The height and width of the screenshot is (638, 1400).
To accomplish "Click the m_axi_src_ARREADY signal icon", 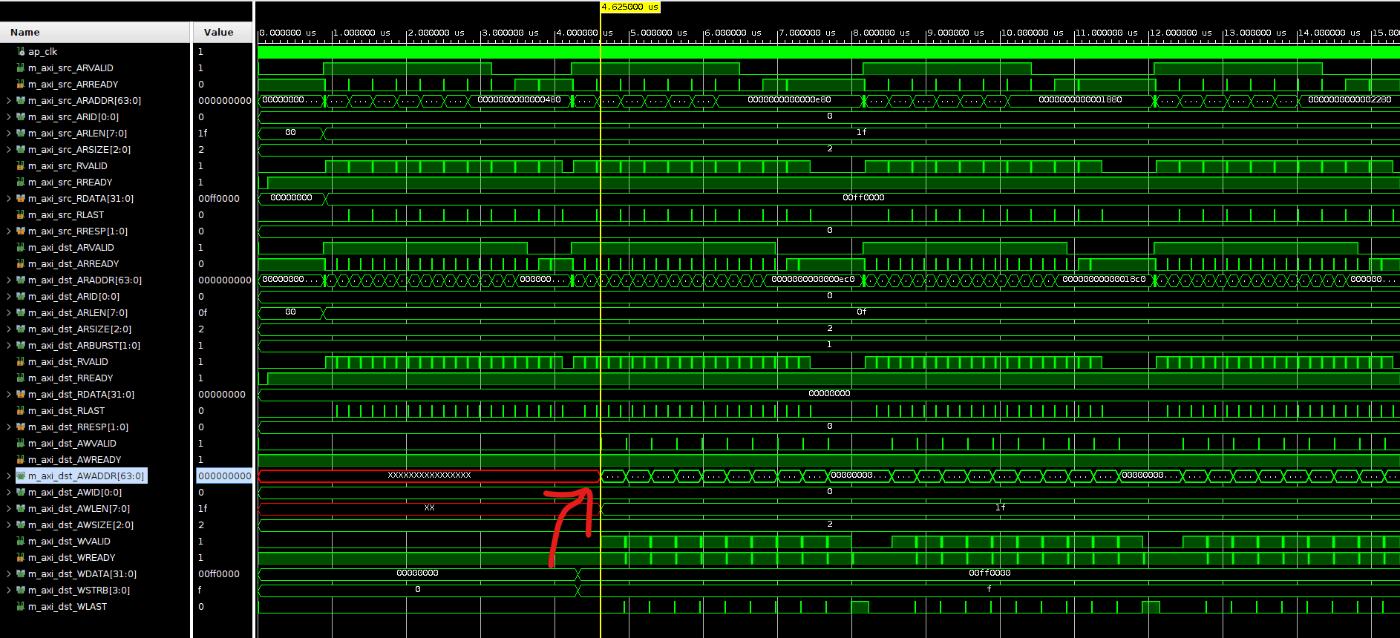I will click(x=21, y=84).
